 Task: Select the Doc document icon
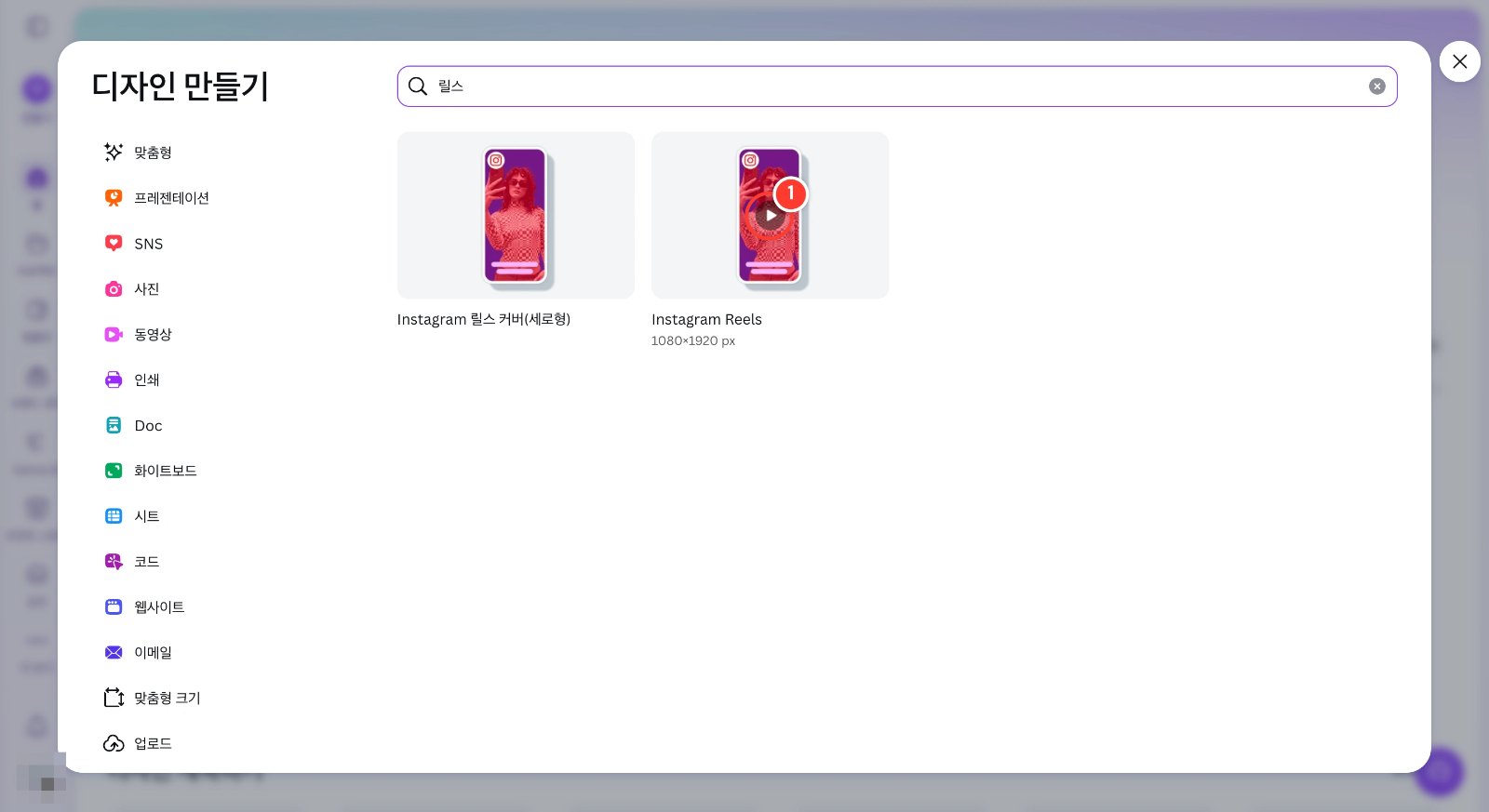(114, 425)
